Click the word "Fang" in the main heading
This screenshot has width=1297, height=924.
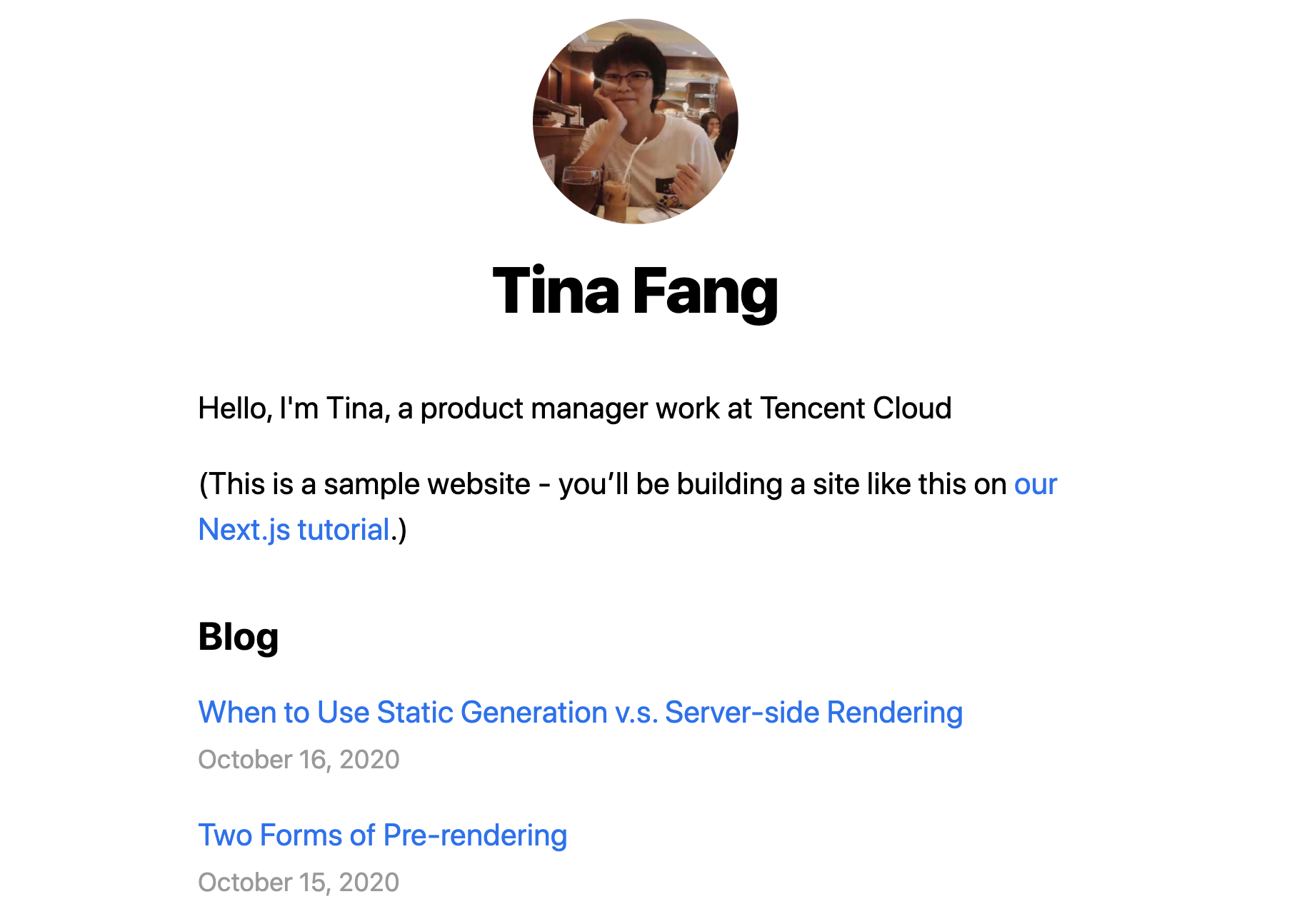pyautogui.click(x=705, y=291)
